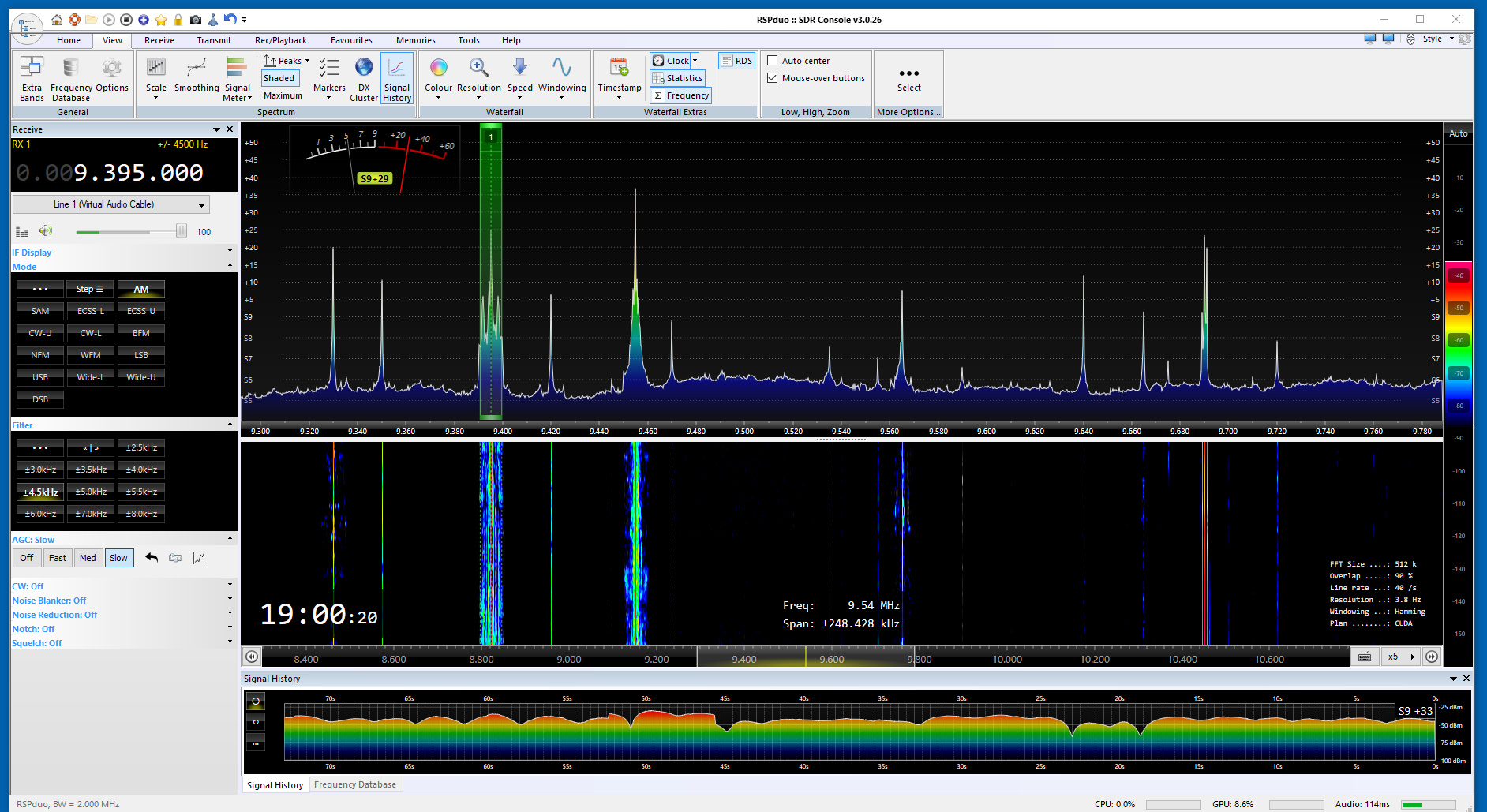The height and width of the screenshot is (812, 1487).
Task: Switch to the Frequency Database bottom tab
Action: [x=354, y=784]
